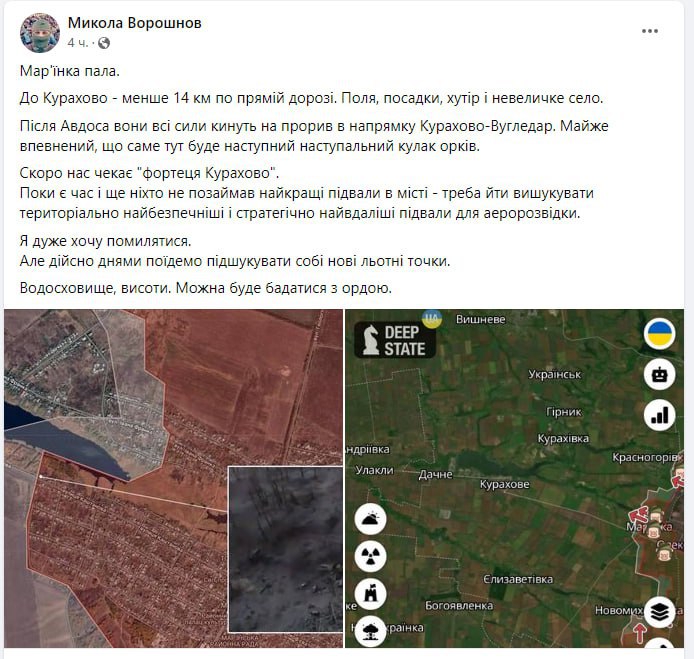Open the robot bot icon on map
Image resolution: width=694 pixels, height=659 pixels.
click(x=659, y=374)
